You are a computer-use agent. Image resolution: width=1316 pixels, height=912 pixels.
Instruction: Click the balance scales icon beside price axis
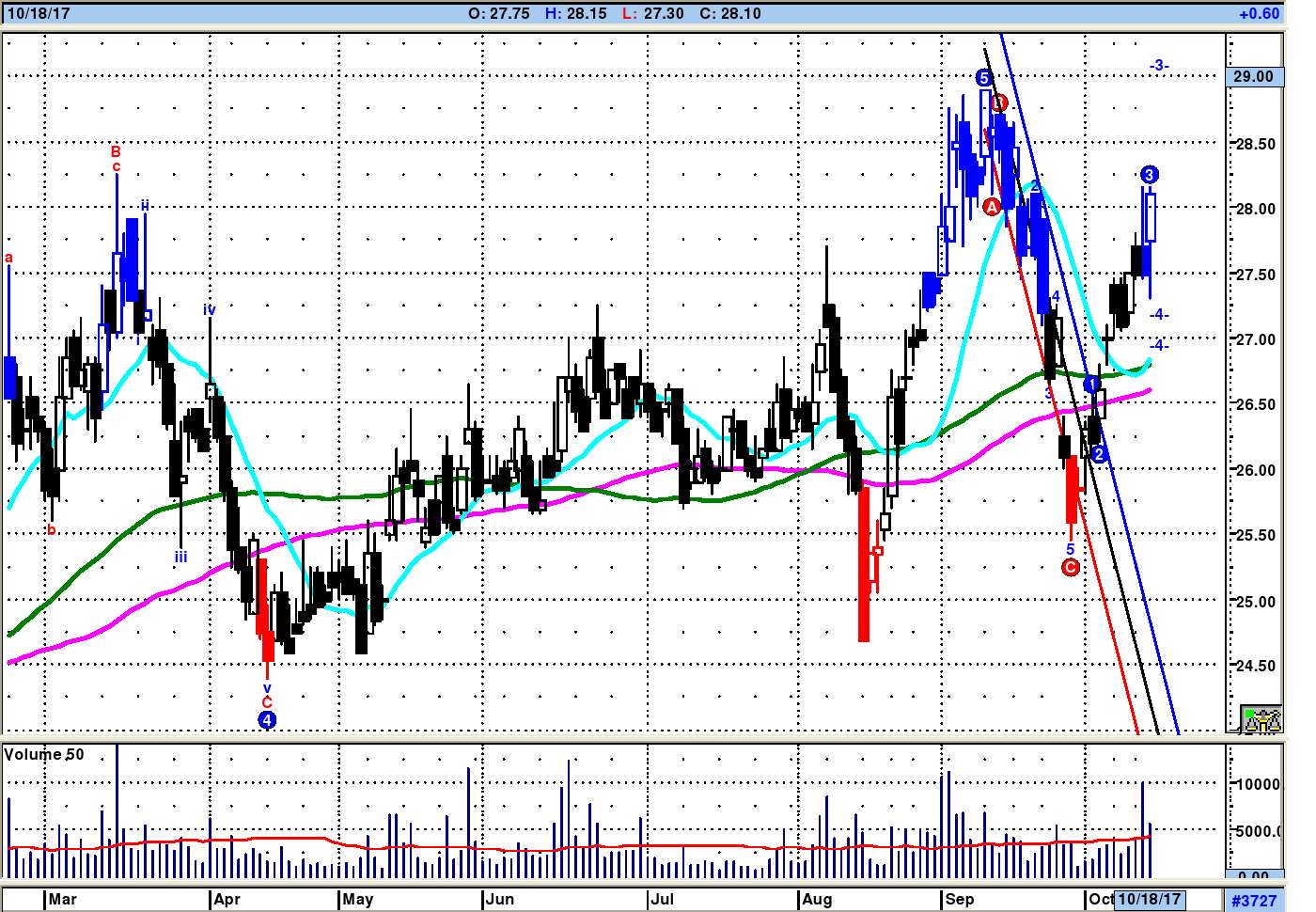pyautogui.click(x=1261, y=720)
